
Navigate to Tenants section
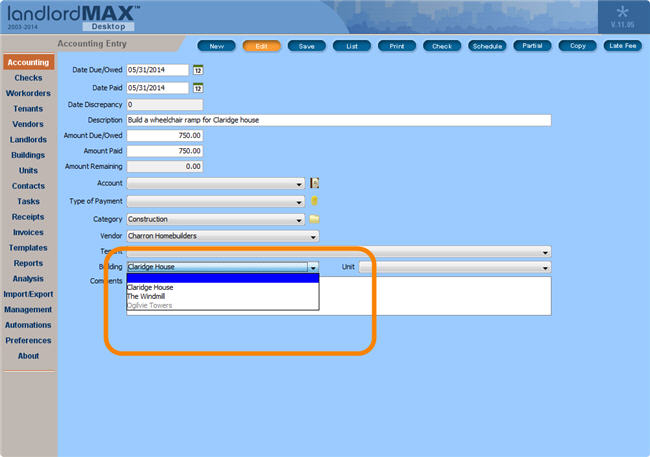28,109
